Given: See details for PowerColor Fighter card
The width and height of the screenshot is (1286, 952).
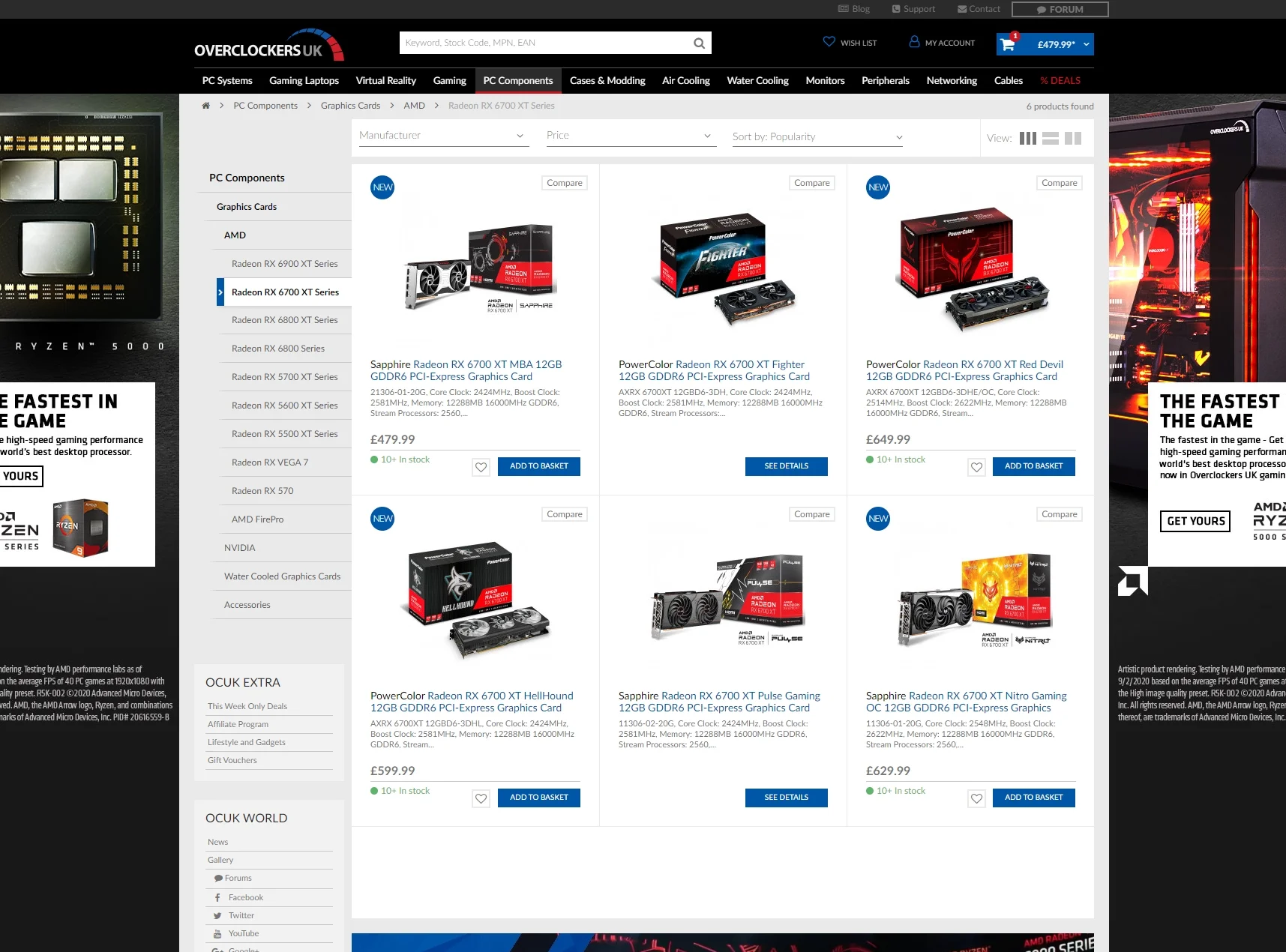Looking at the screenshot, I should pos(787,466).
